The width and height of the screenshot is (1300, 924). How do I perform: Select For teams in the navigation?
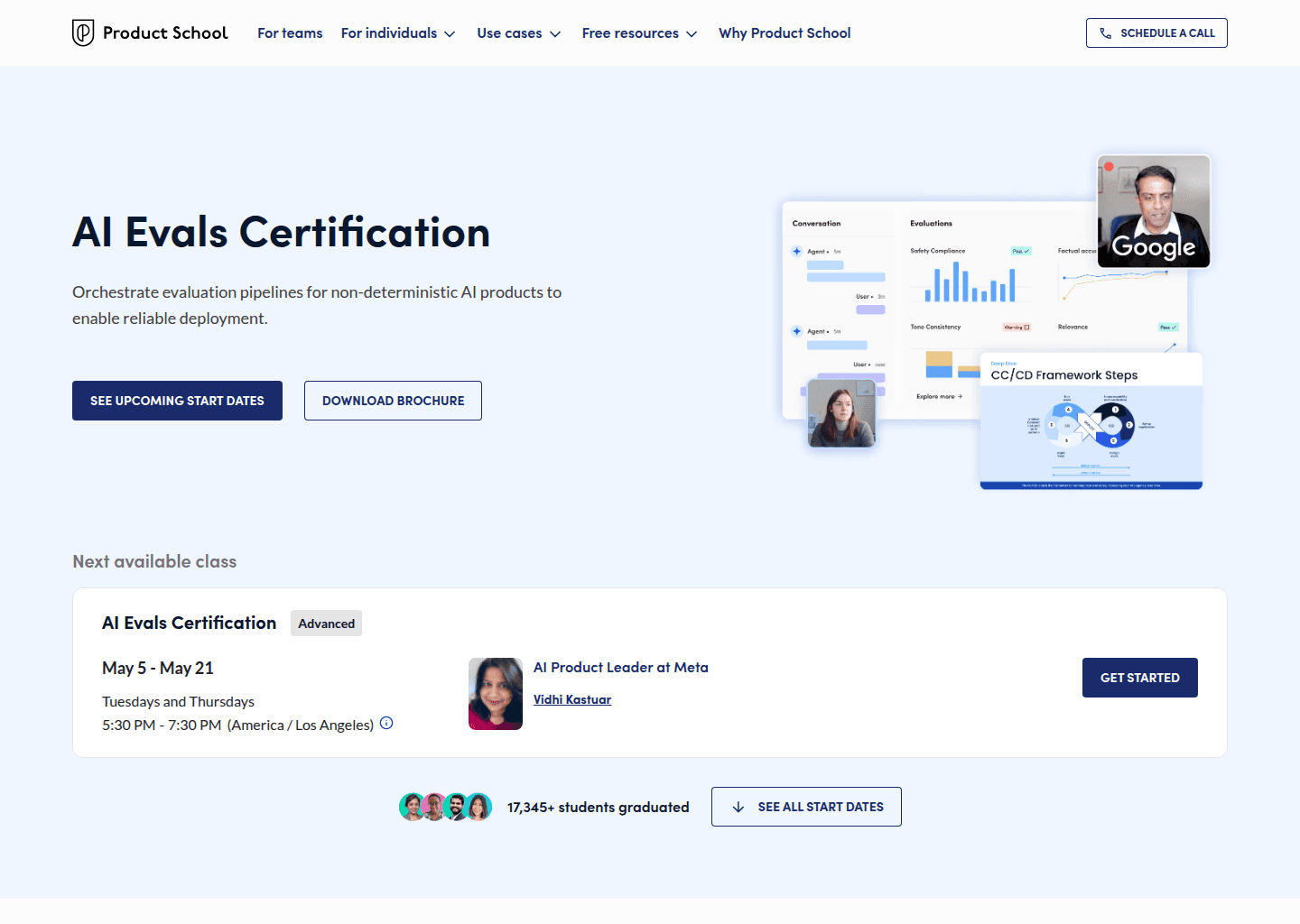coord(290,32)
